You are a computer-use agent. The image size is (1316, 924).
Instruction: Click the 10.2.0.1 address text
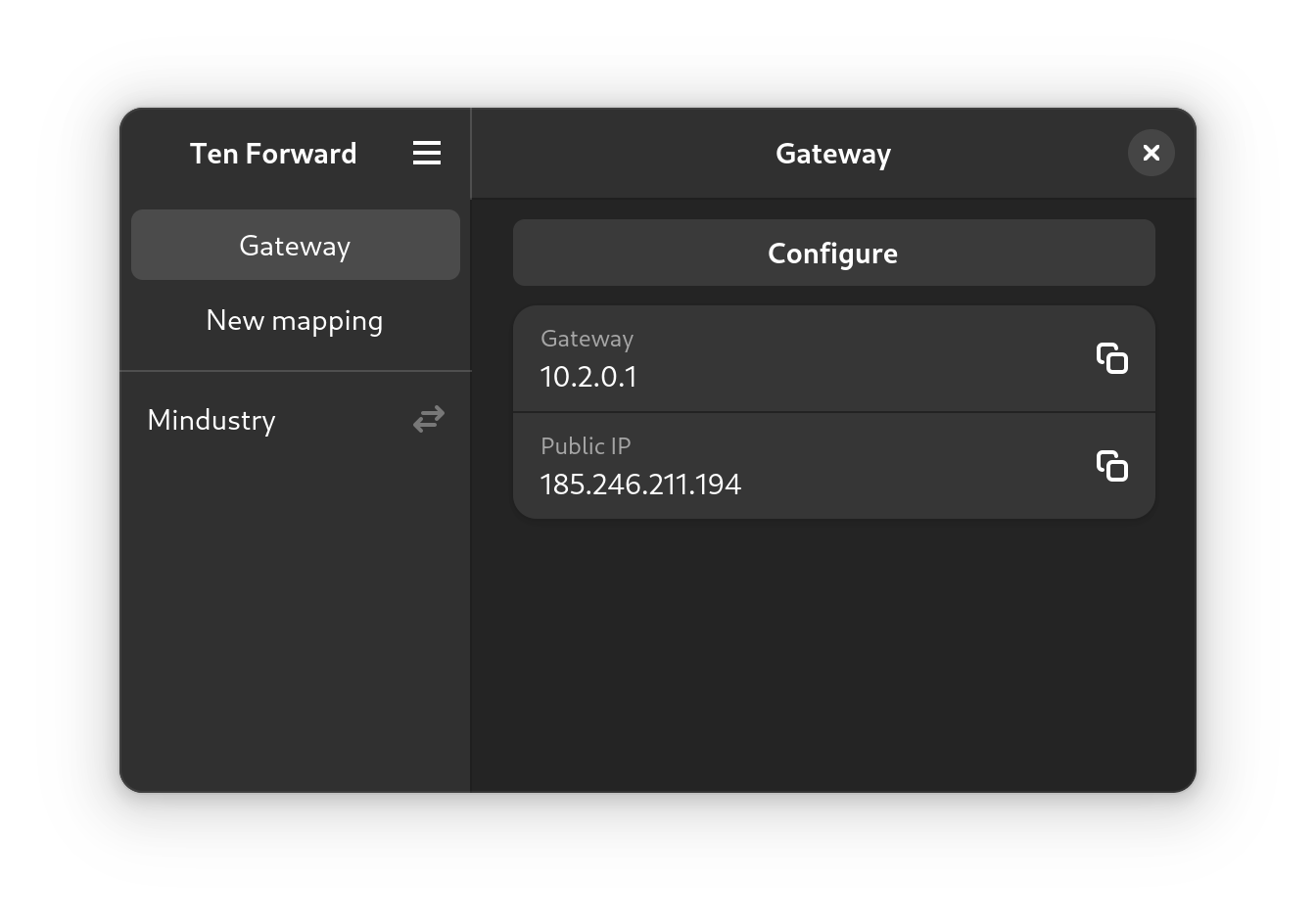pyautogui.click(x=588, y=377)
